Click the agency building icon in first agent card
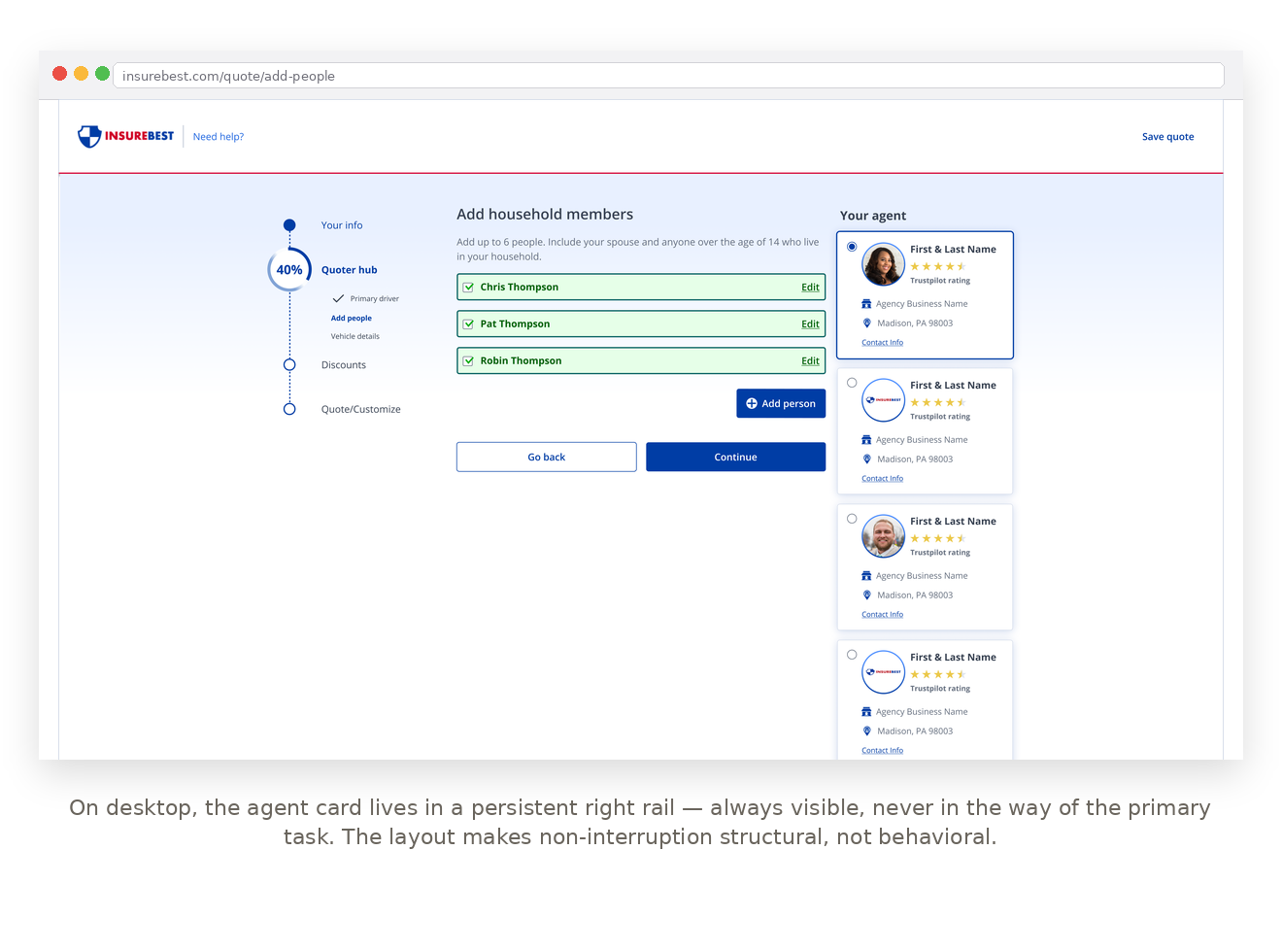Image resolution: width=1282 pixels, height=952 pixels. pyautogui.click(x=866, y=304)
